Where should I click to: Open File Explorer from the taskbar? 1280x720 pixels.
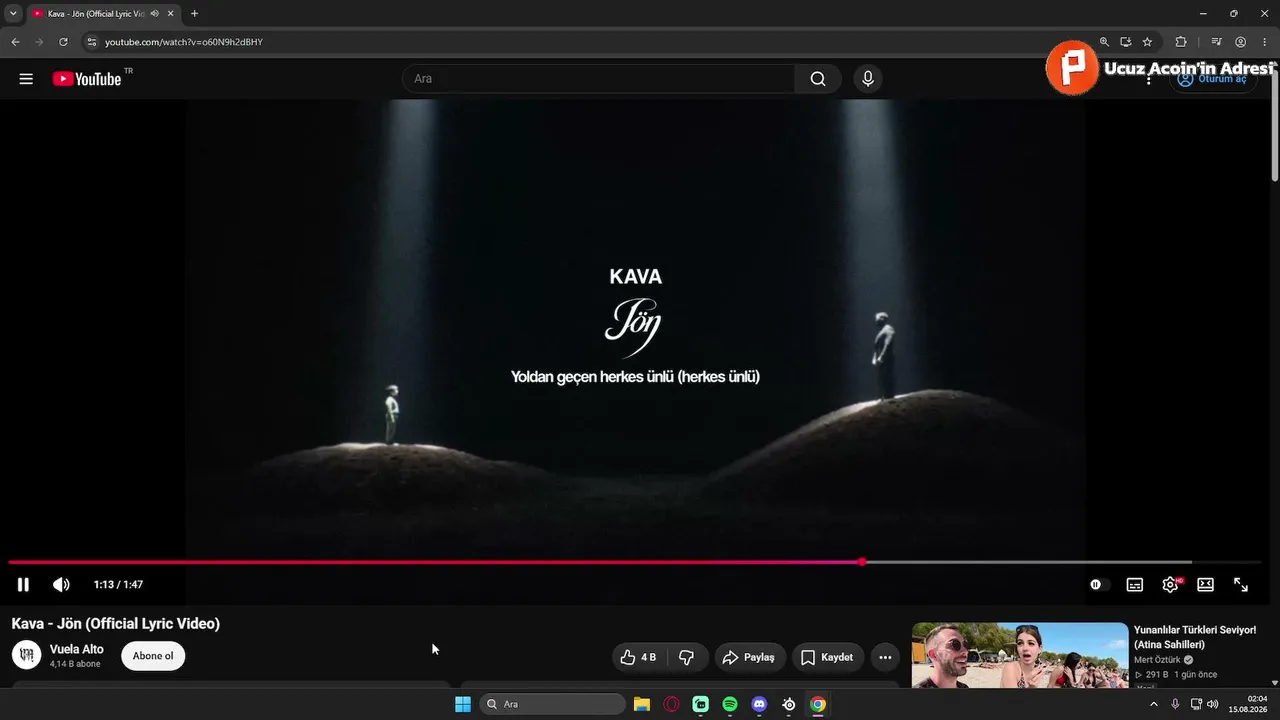pos(642,704)
